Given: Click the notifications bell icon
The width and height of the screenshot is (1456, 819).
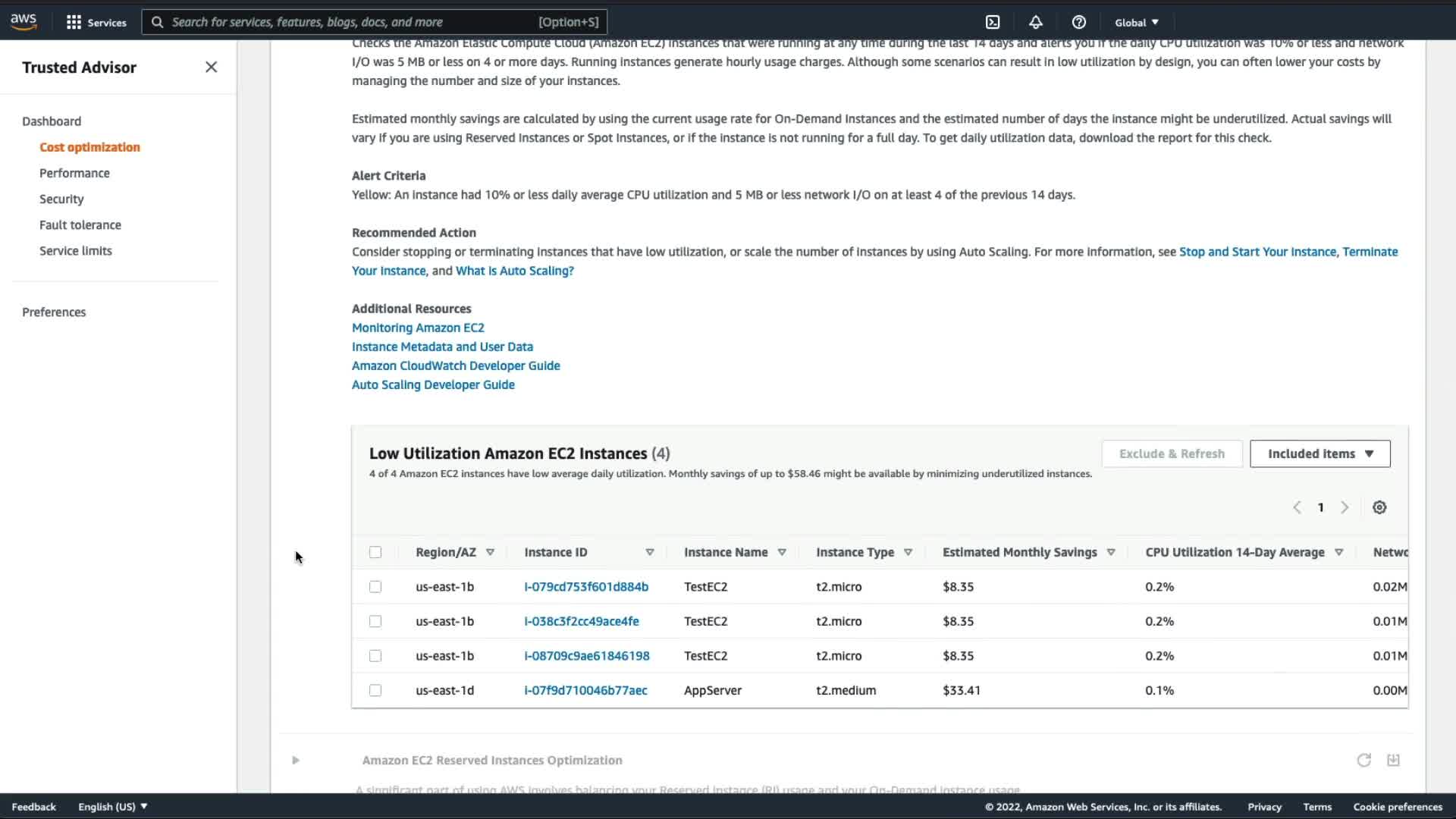Looking at the screenshot, I should 1035,22.
